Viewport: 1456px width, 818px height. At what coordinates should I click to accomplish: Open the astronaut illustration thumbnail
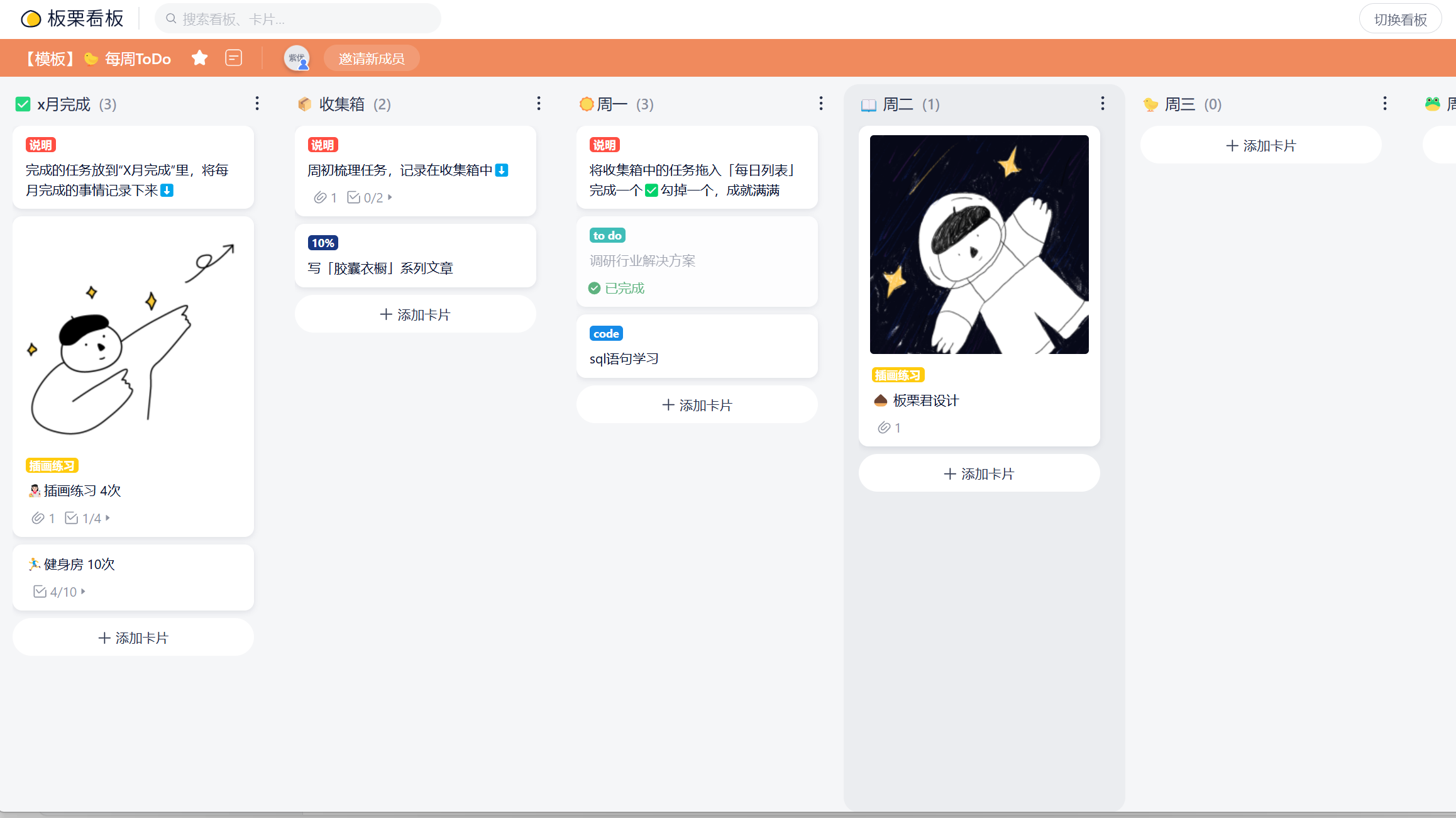click(979, 245)
